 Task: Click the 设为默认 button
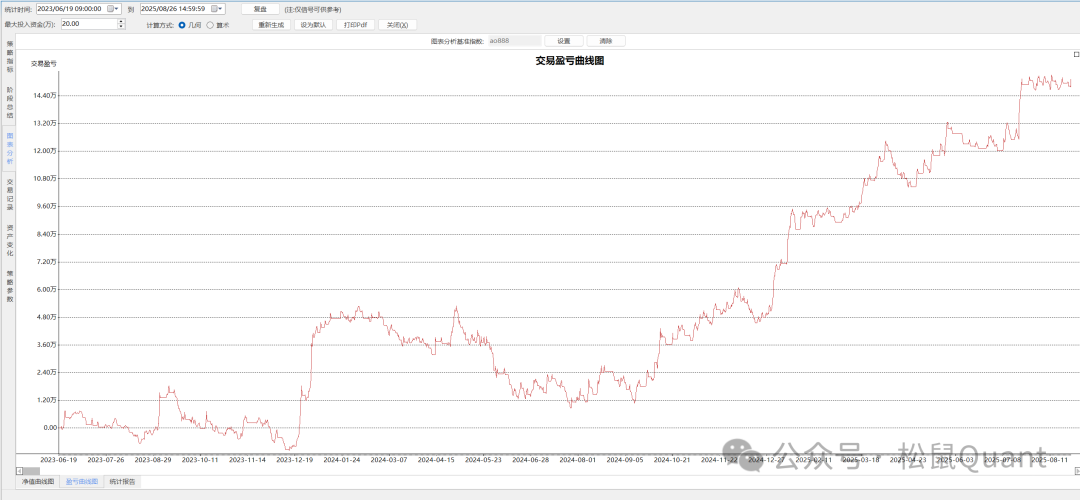pos(313,25)
